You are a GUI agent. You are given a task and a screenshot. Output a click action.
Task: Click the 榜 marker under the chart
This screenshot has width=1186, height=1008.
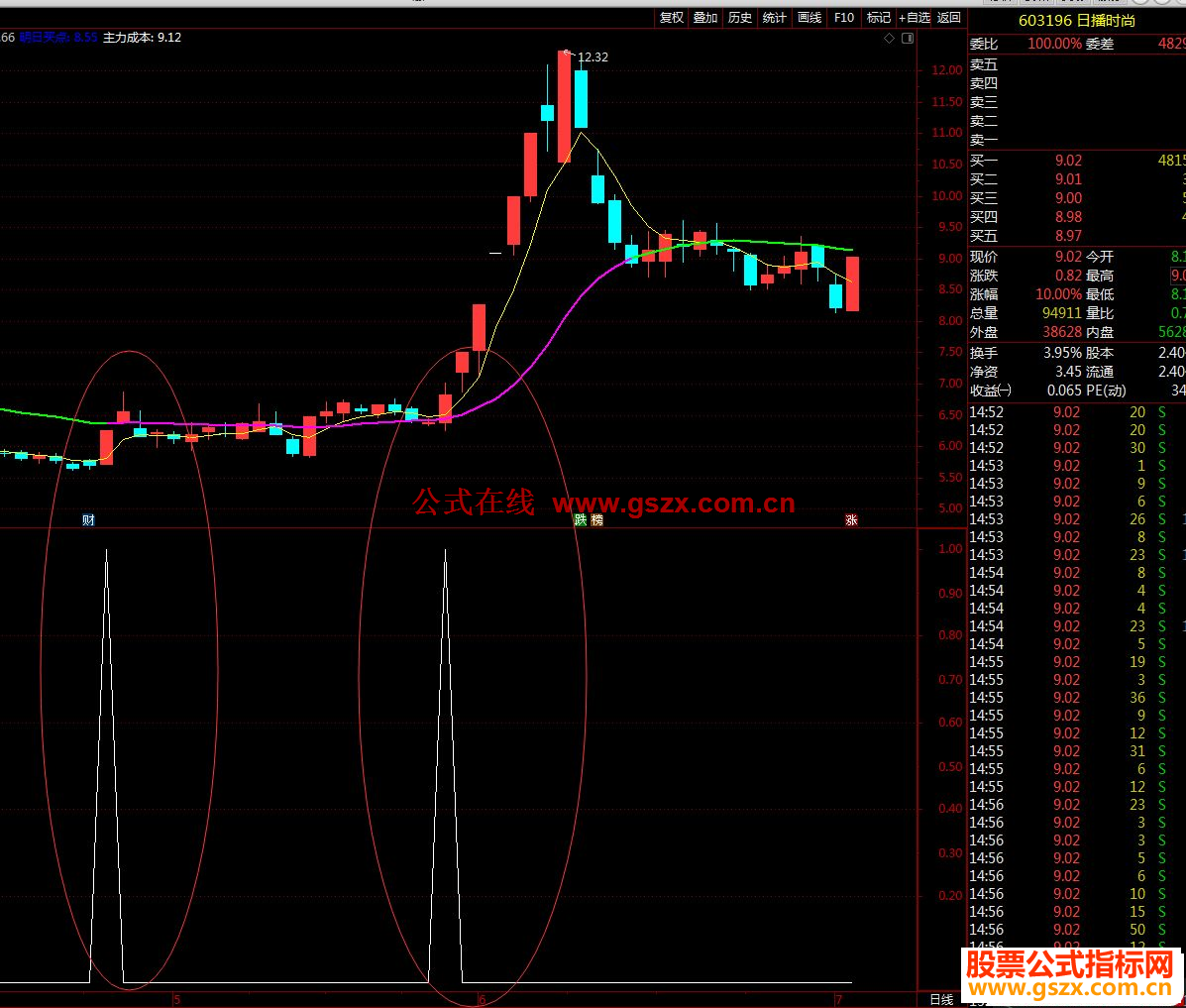(x=596, y=520)
